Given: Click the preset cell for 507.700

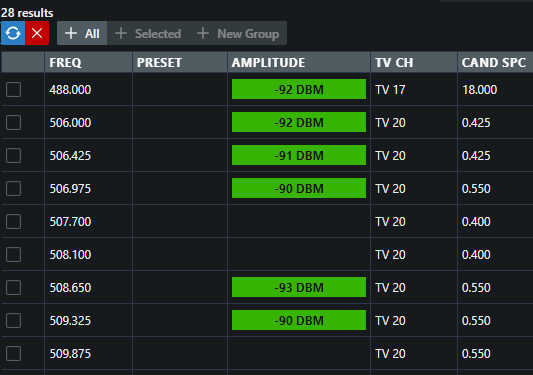Looking at the screenshot, I should [180, 222].
